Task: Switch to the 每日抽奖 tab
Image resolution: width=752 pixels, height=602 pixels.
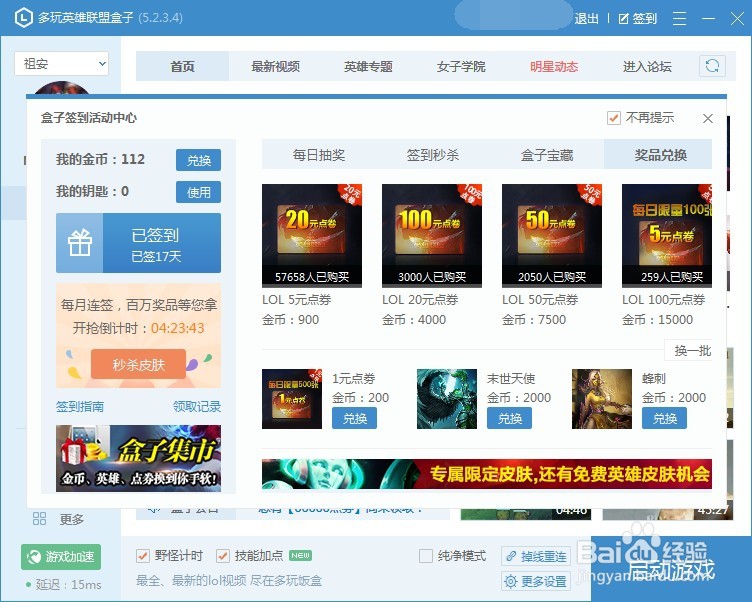Action: click(319, 154)
